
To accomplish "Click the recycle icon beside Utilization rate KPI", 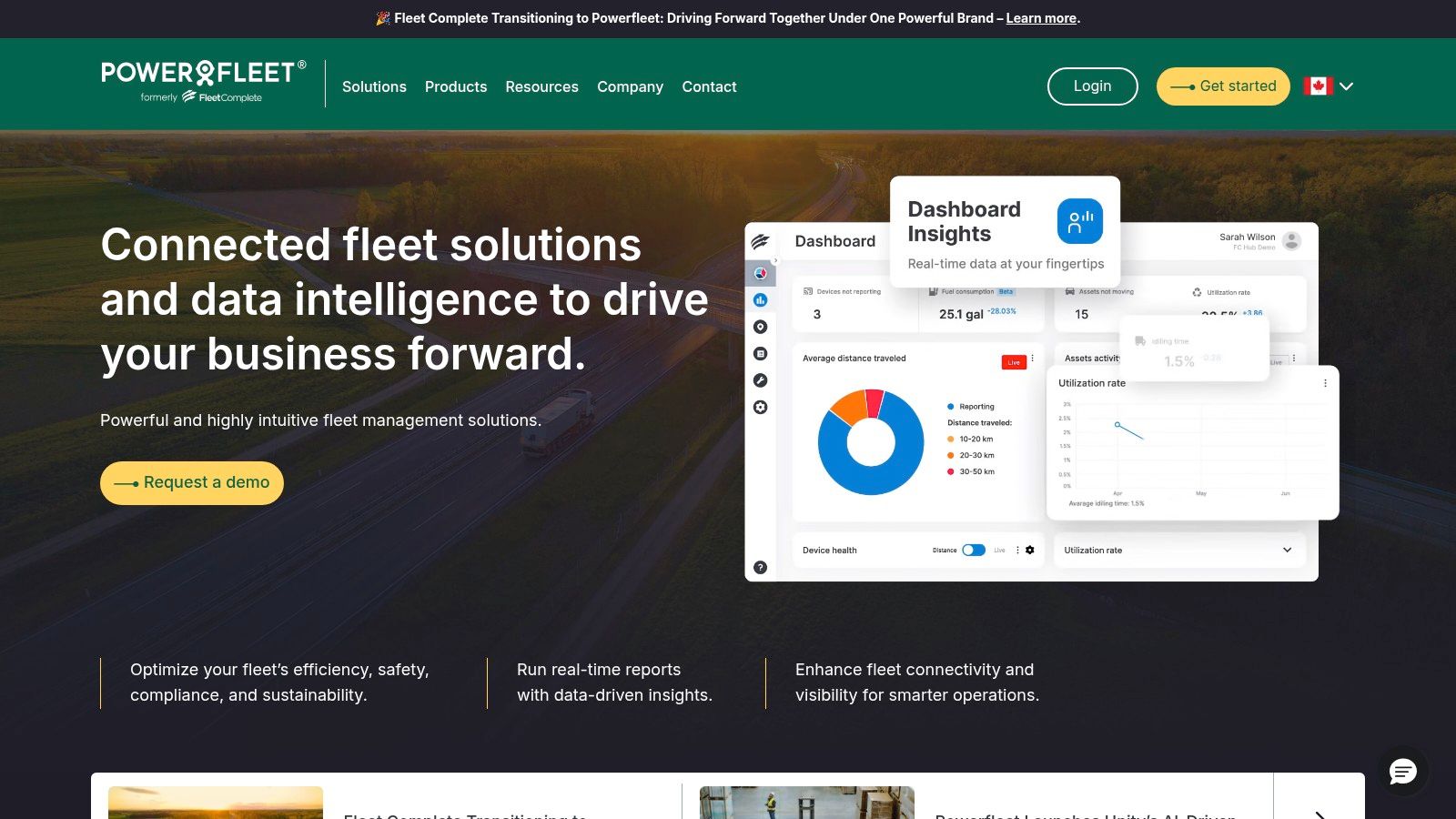I will 1198,292.
